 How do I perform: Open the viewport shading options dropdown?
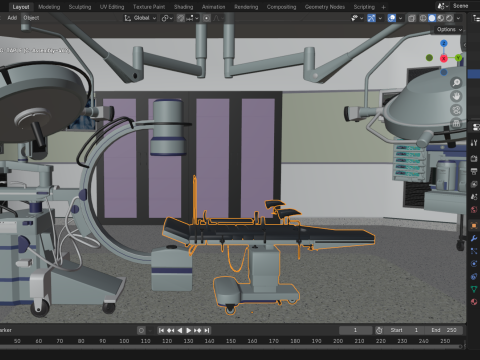(x=458, y=18)
